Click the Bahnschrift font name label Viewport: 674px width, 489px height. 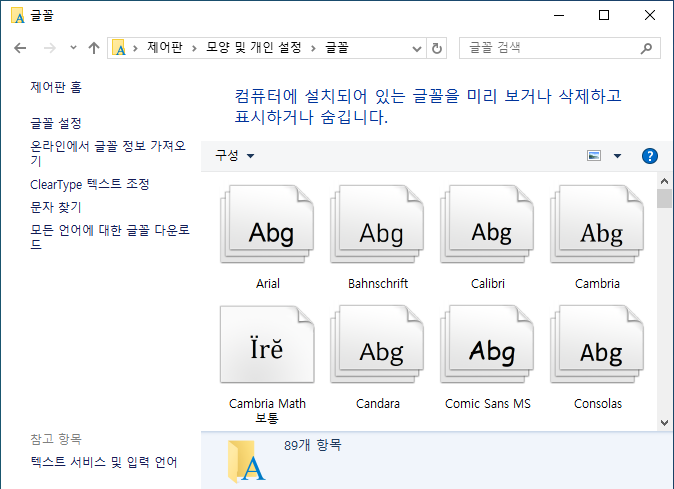click(x=378, y=284)
